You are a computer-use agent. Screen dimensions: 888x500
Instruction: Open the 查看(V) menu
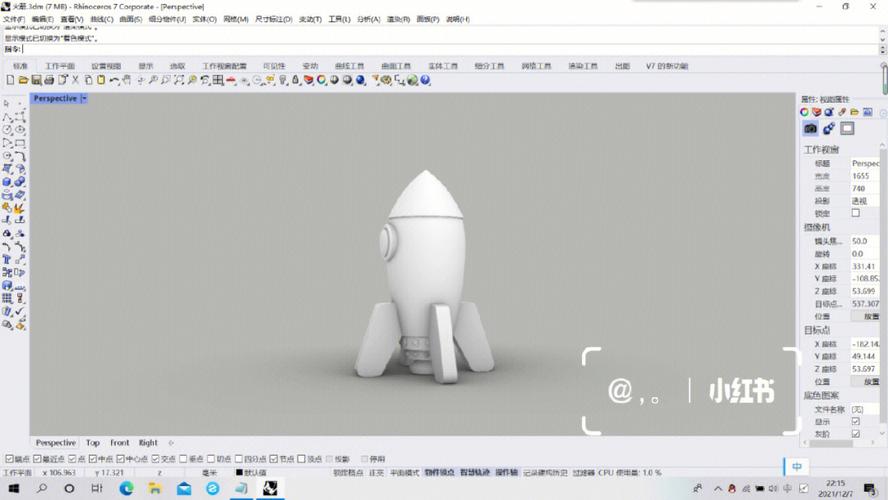(x=72, y=19)
